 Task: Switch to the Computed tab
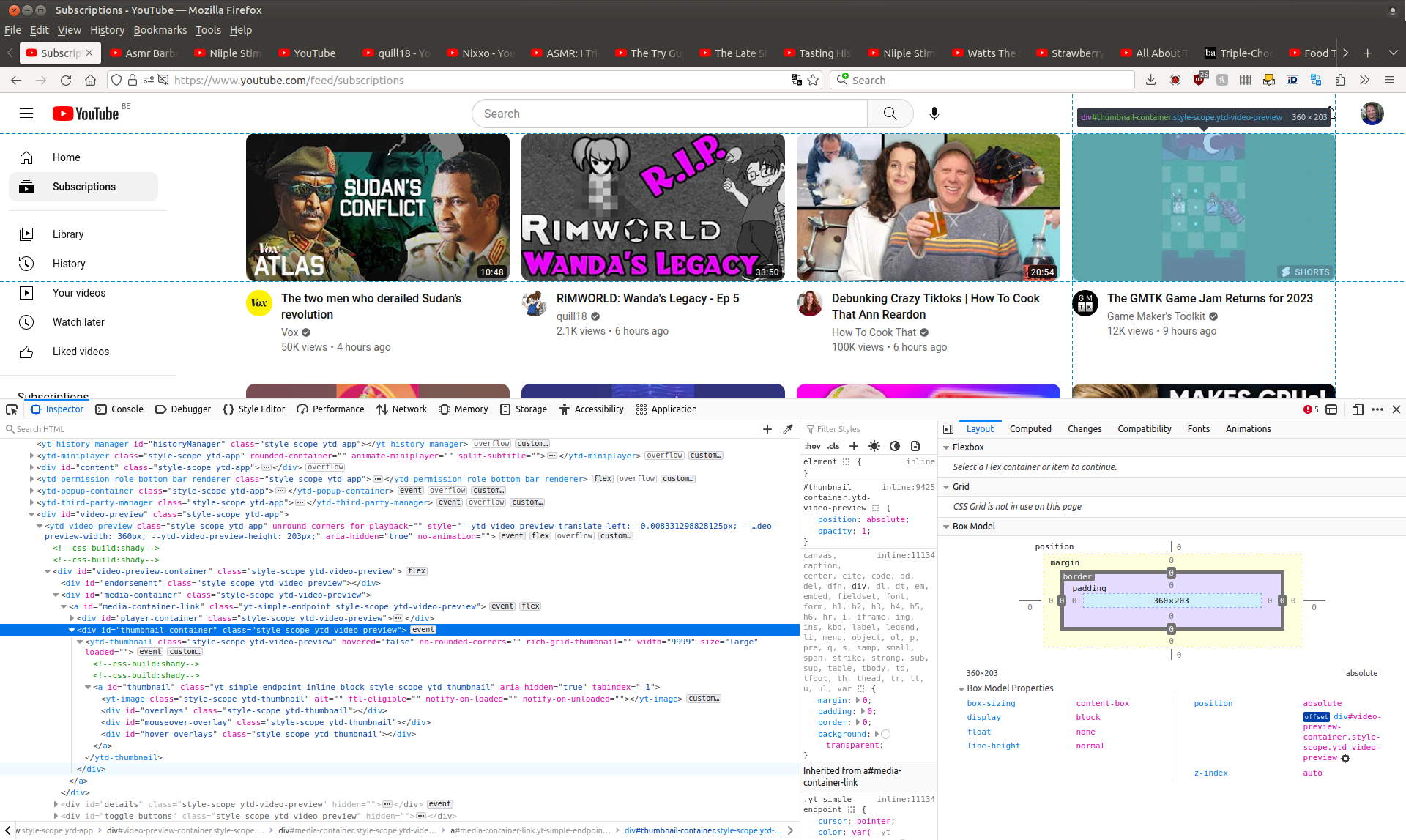click(x=1030, y=428)
